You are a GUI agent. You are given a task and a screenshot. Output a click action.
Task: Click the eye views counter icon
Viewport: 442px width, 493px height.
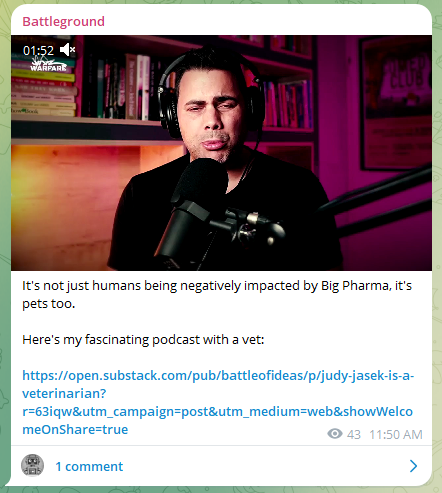point(335,434)
